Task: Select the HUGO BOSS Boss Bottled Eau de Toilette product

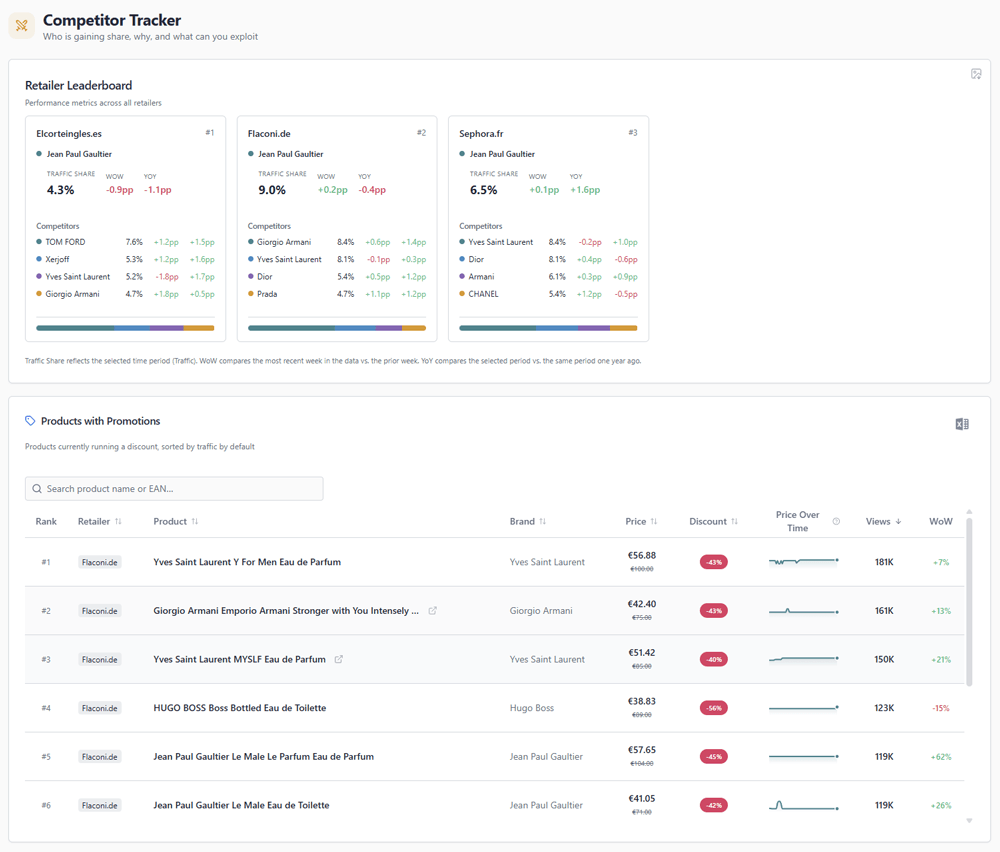Action: (240, 708)
